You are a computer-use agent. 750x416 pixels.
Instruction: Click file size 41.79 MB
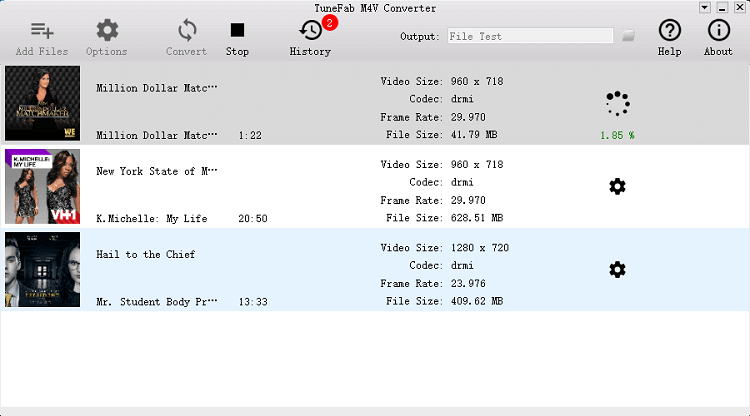click(474, 135)
